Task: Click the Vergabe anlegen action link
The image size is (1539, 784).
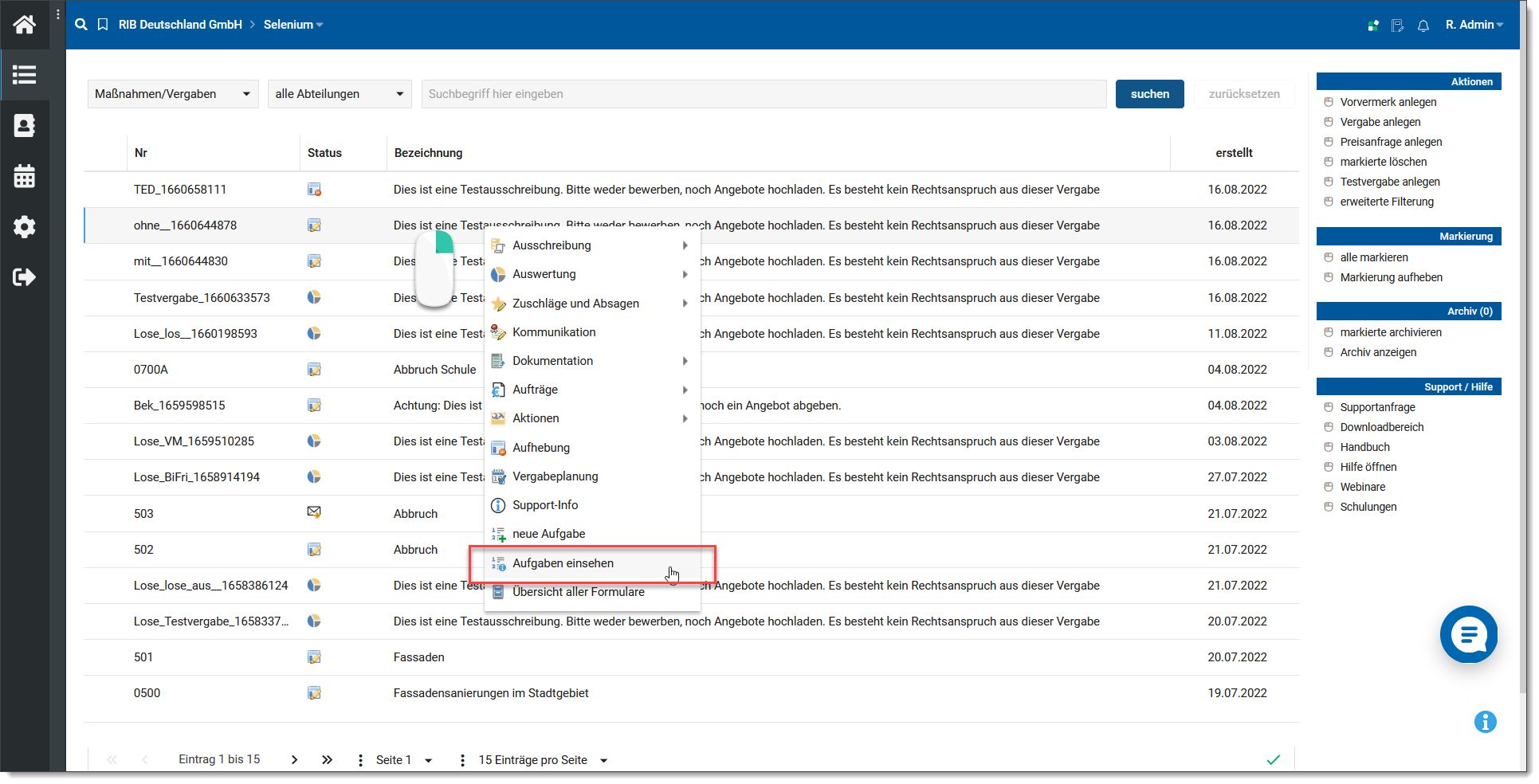Action: tap(1380, 122)
